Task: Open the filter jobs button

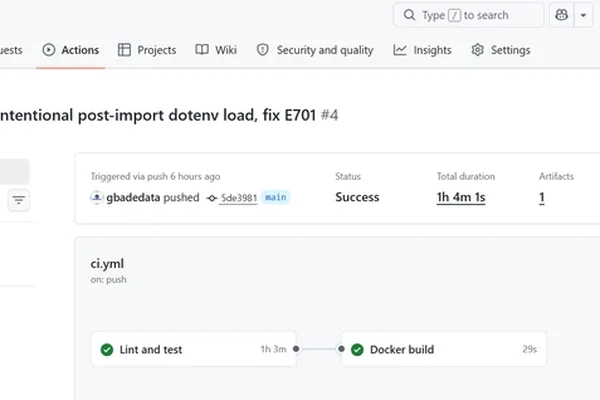Action: tap(19, 200)
